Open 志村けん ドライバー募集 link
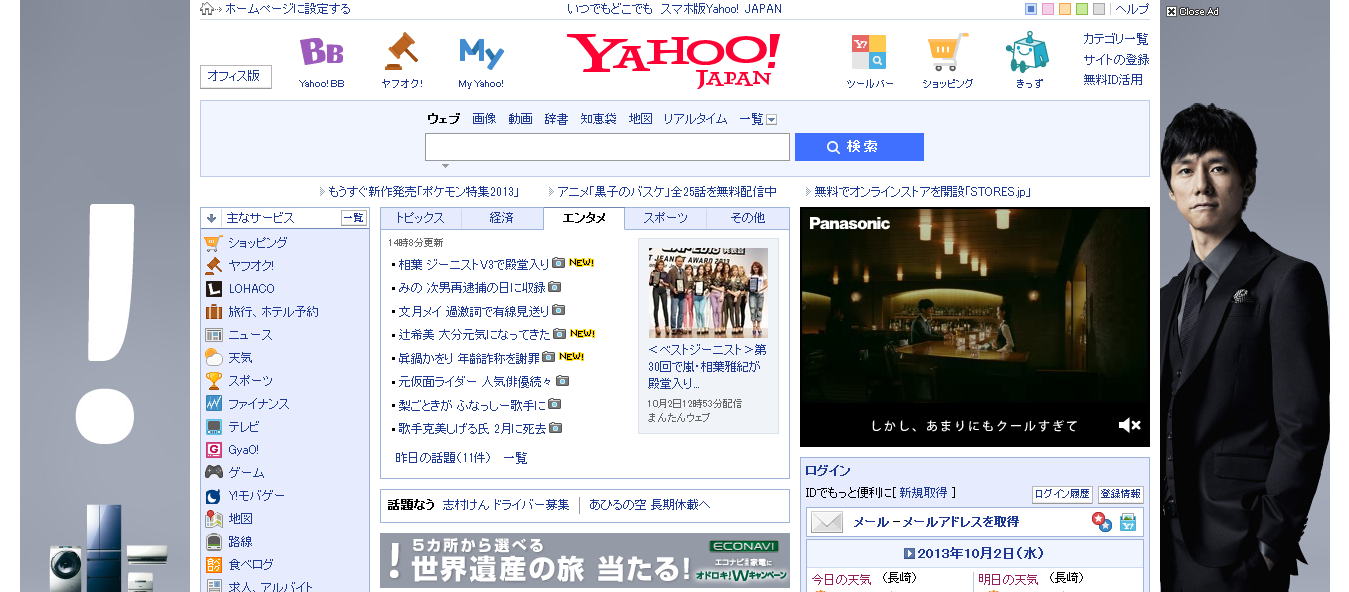The height and width of the screenshot is (592, 1349). pos(506,505)
